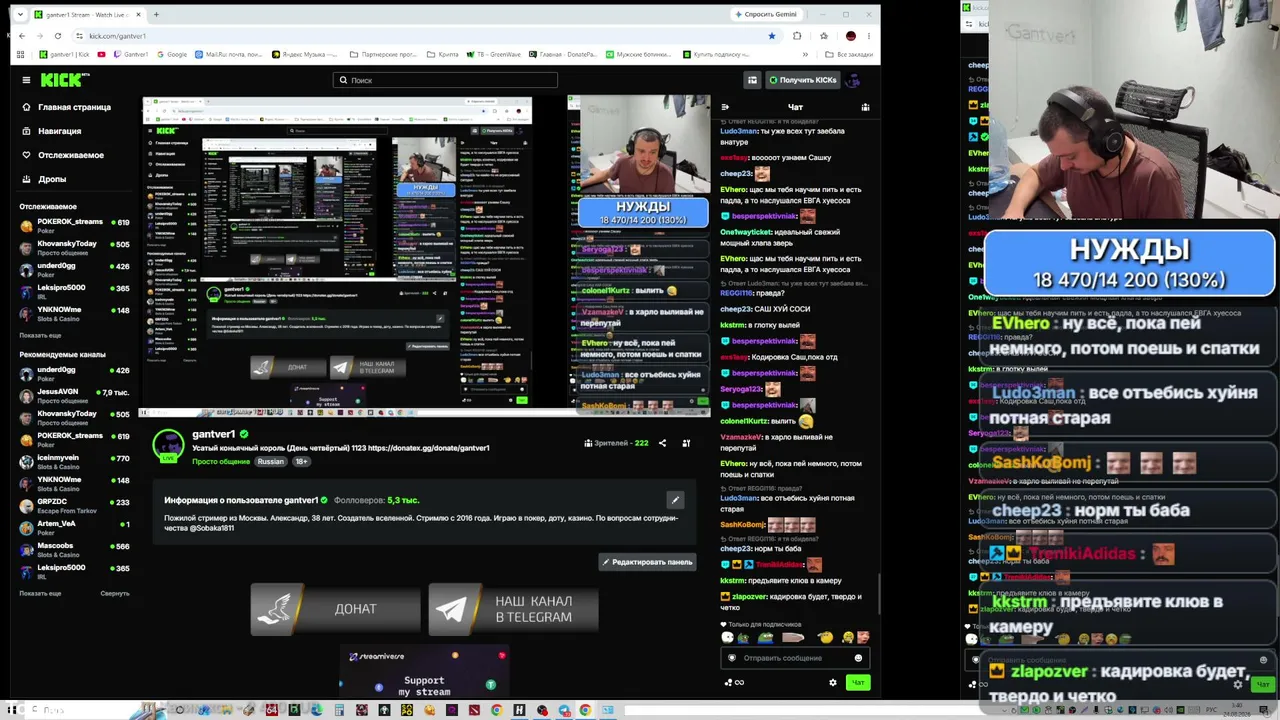Open iceinmyvein recommended channel
The image size is (1280, 720).
pyautogui.click(x=75, y=462)
